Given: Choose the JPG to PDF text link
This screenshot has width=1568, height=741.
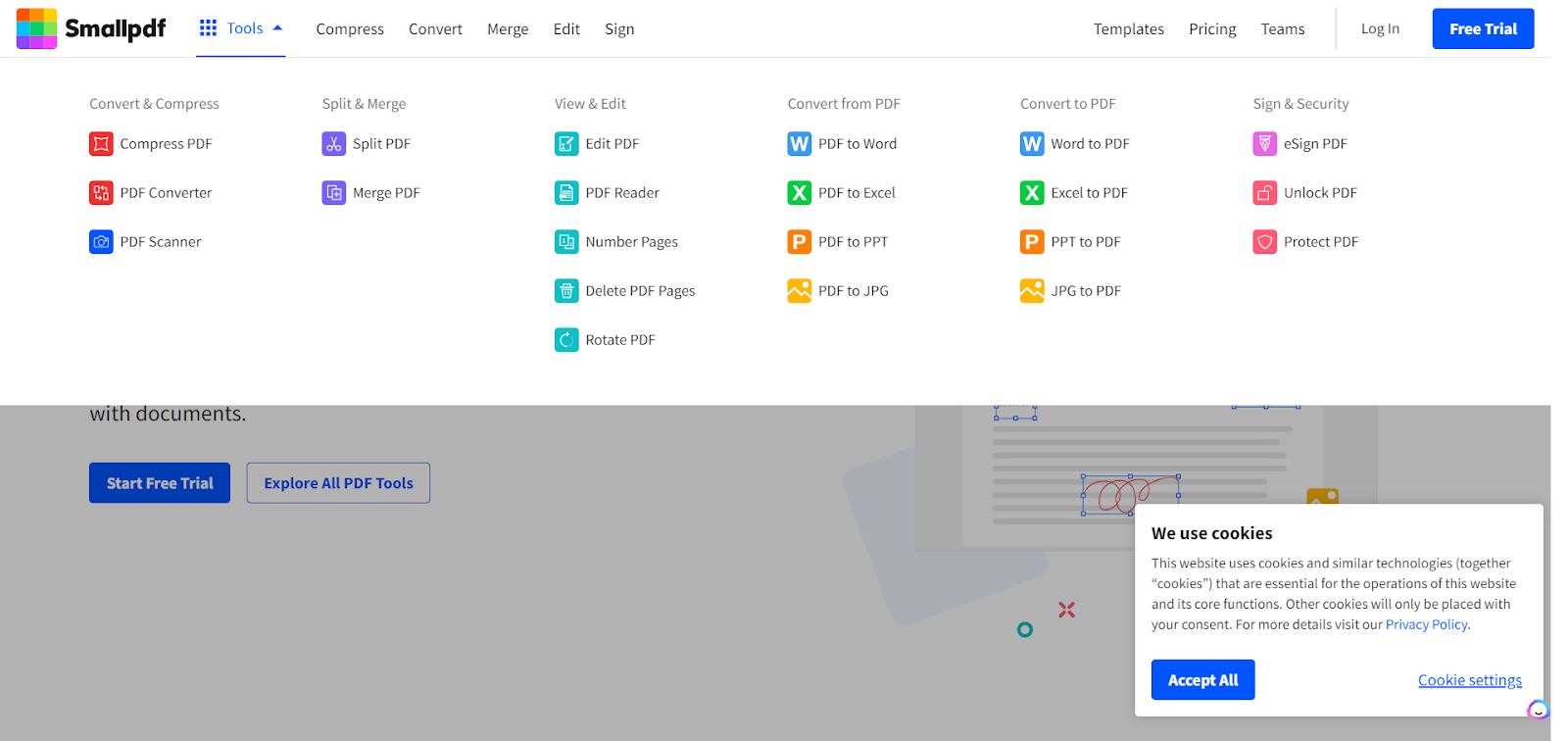Looking at the screenshot, I should 1087,291.
